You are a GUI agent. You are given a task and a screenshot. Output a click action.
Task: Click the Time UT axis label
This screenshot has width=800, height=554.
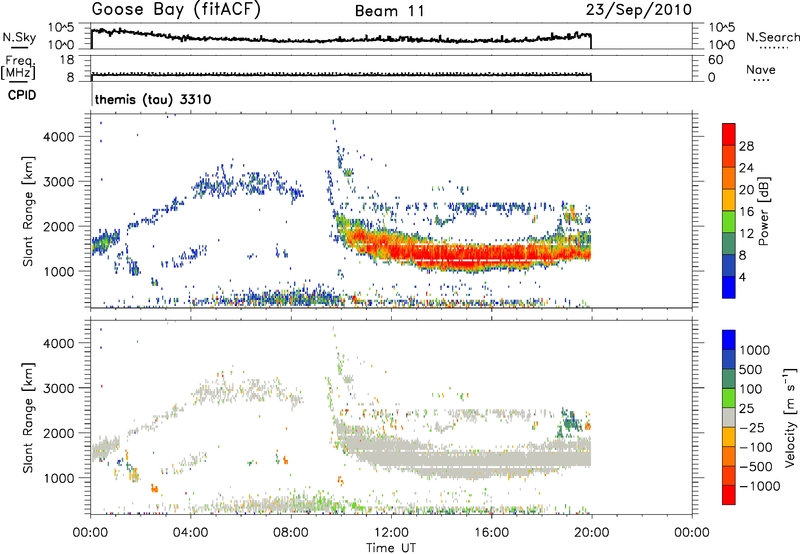391,548
